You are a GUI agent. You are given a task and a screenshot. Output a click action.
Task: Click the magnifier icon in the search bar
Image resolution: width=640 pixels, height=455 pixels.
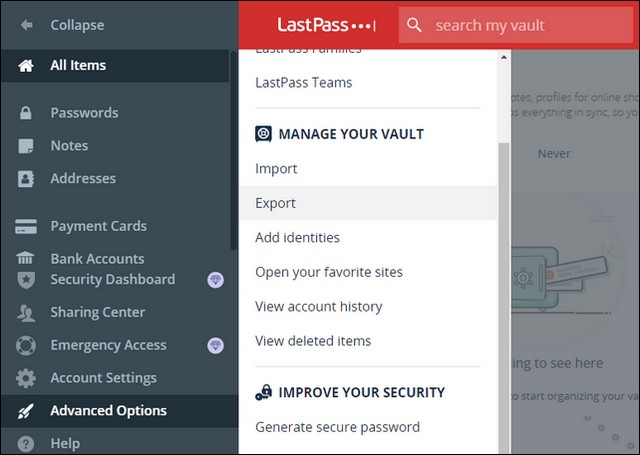point(414,25)
